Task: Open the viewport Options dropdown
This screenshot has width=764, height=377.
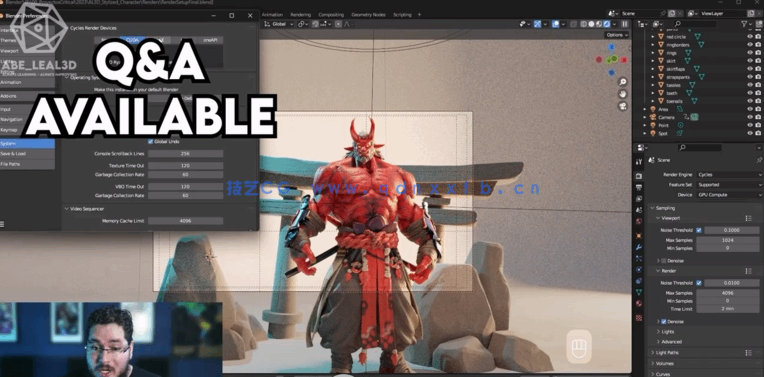Action: [617, 35]
